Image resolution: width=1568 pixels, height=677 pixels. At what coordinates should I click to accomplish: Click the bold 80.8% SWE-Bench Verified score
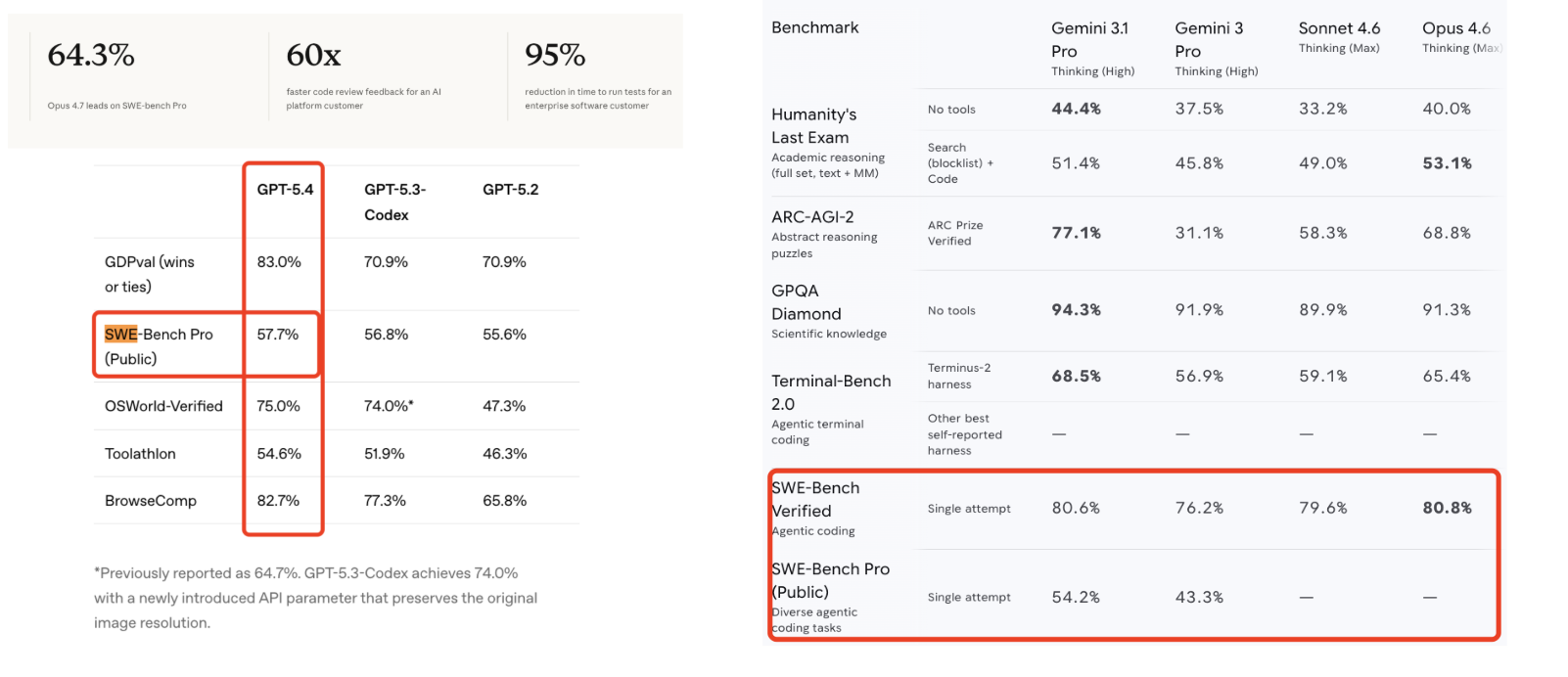(x=1447, y=508)
